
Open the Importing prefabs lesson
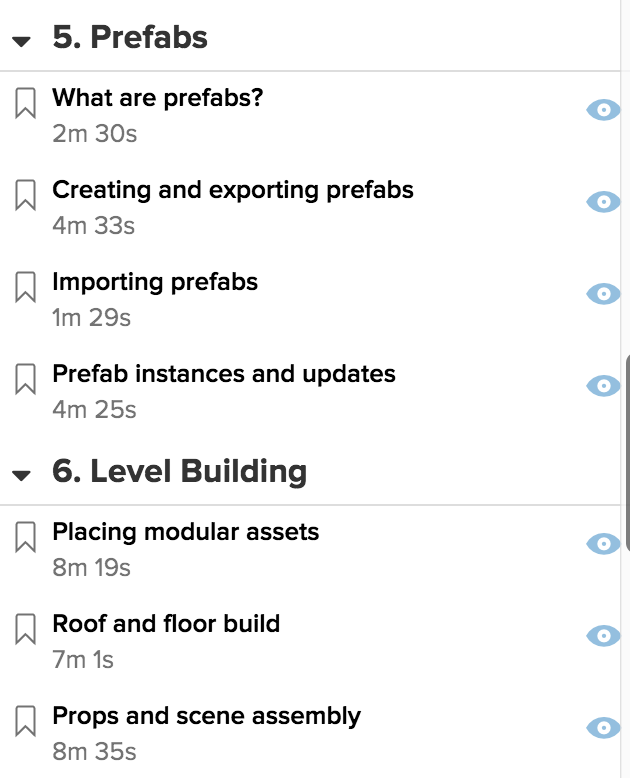[x=155, y=282]
